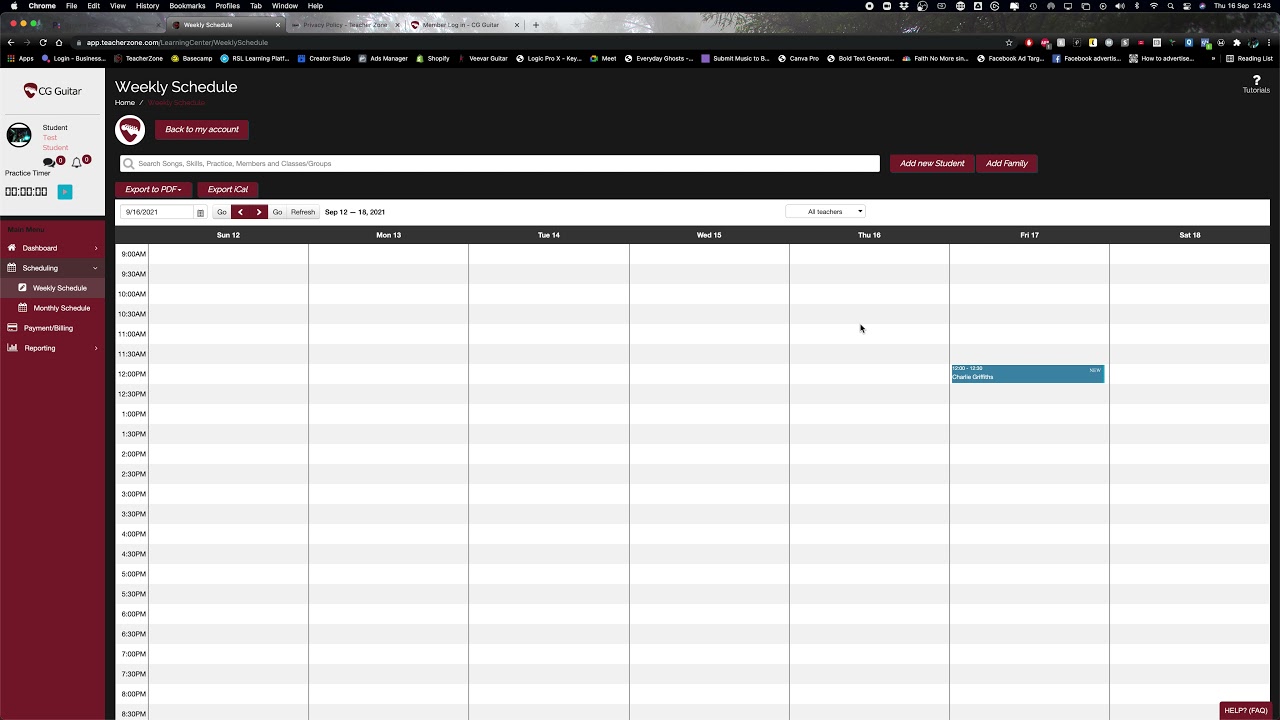Image resolution: width=1280 pixels, height=720 pixels.
Task: Click the Refresh button
Action: click(303, 212)
